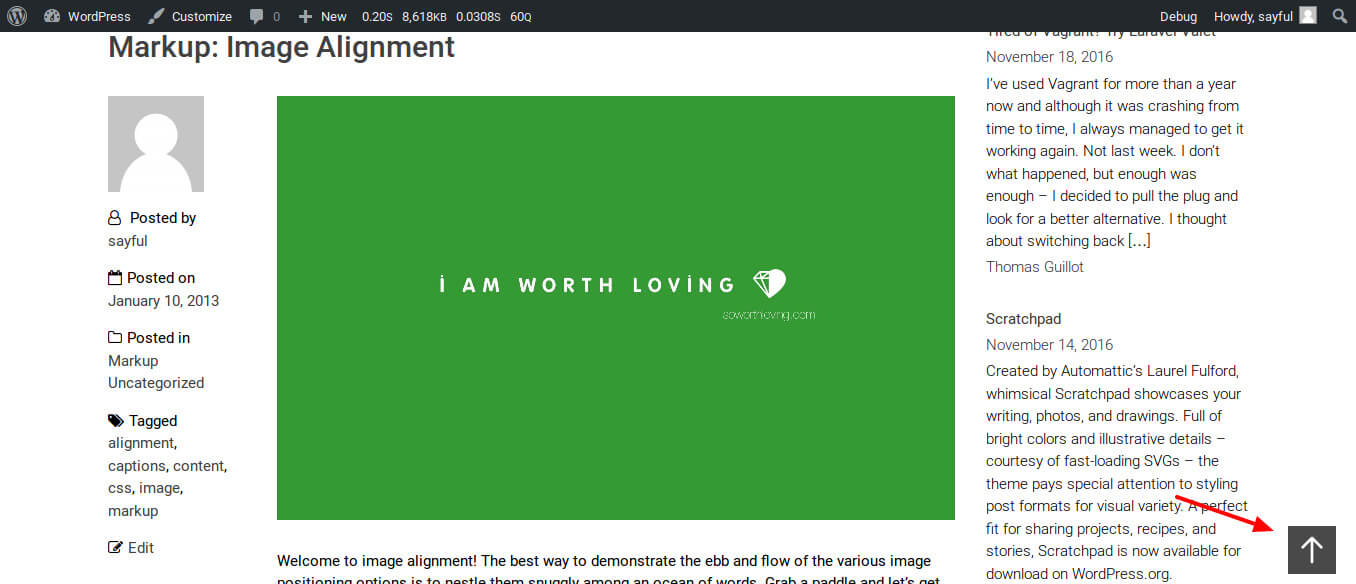
Task: Open the Scratchpad sidebar post title
Action: point(1023,319)
